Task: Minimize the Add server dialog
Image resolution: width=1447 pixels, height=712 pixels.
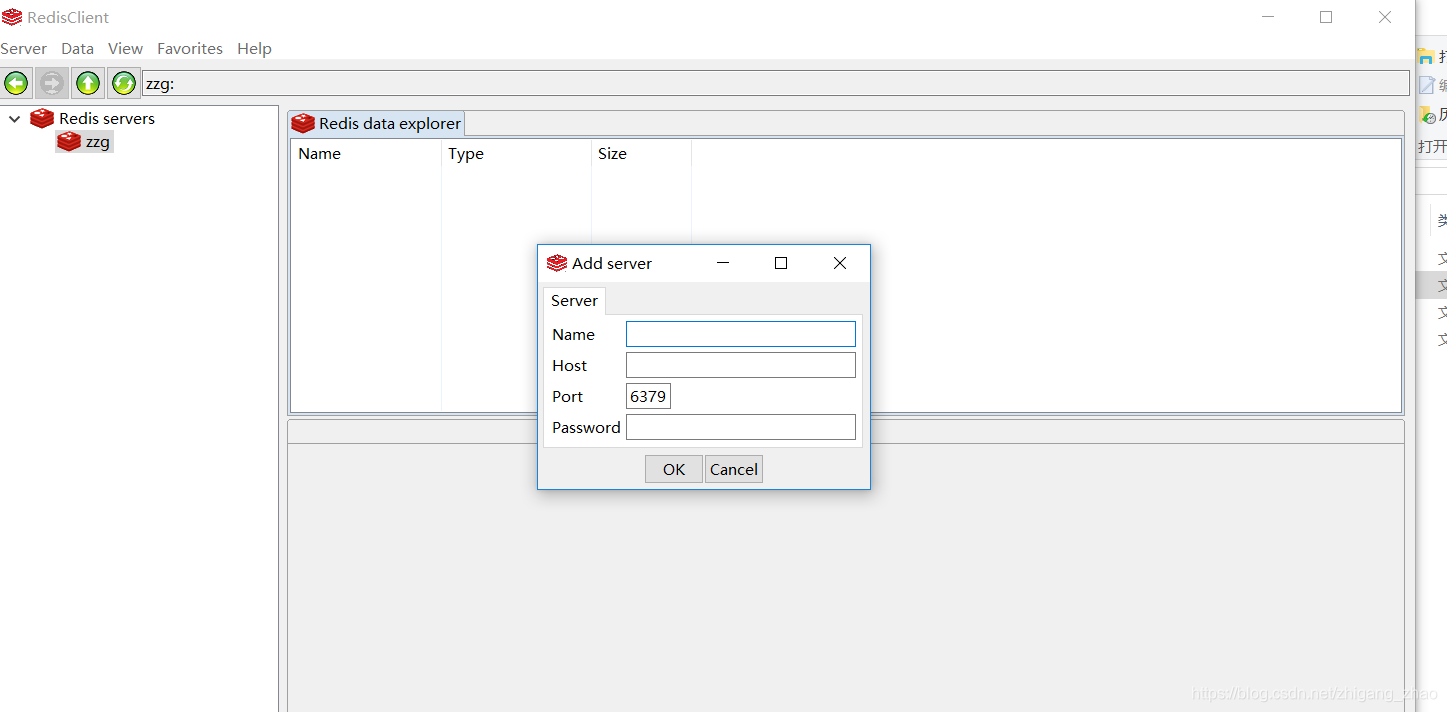Action: [x=723, y=263]
